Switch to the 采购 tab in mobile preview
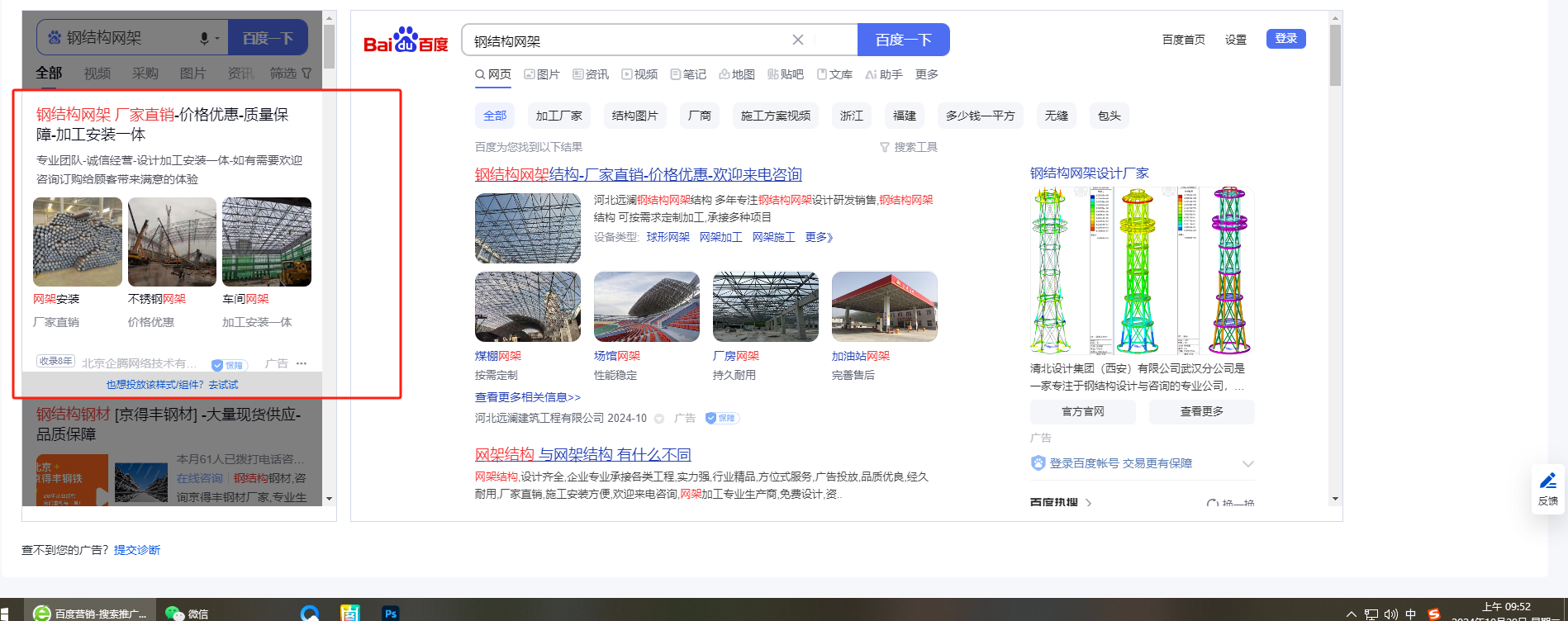The height and width of the screenshot is (621, 1568). click(x=145, y=73)
